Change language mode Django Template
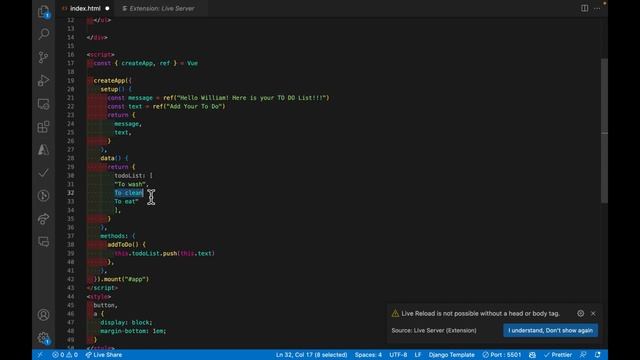 [x=451, y=355]
